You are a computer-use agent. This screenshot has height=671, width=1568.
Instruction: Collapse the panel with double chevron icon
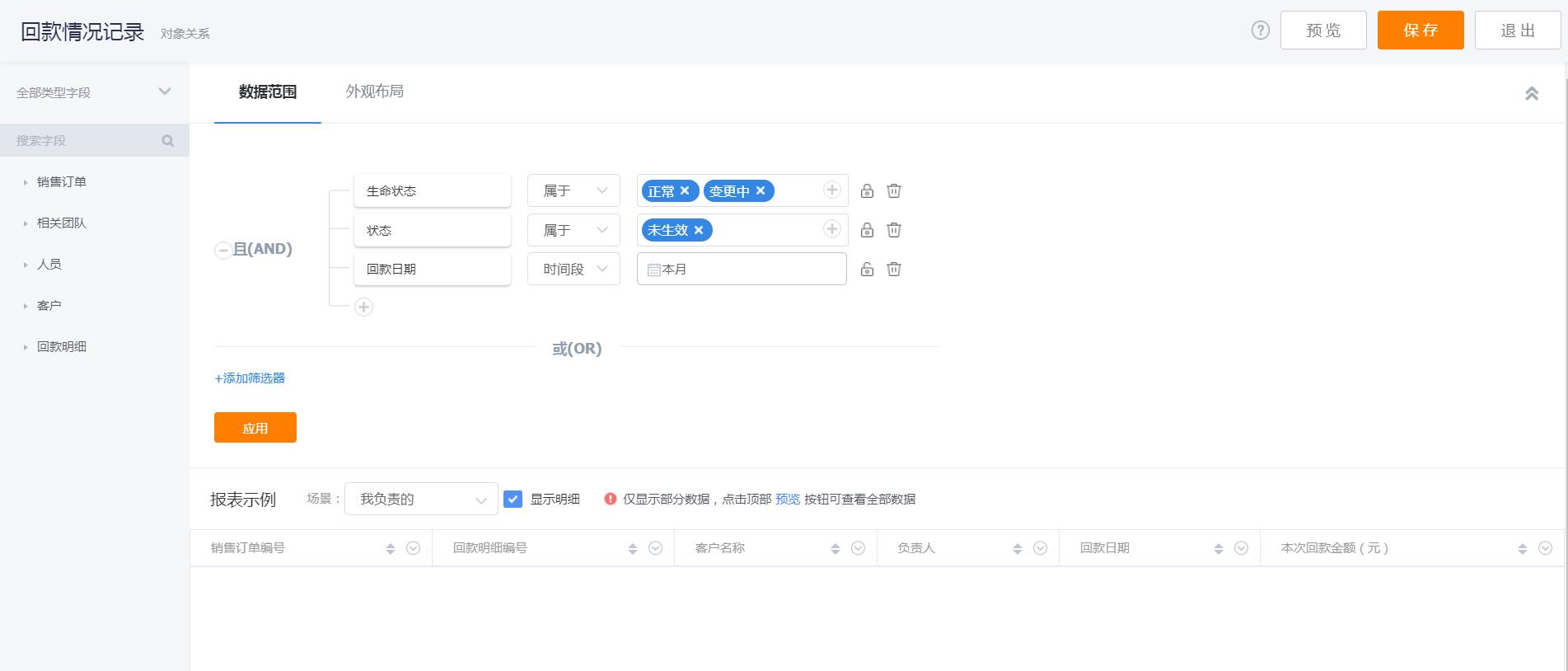(1531, 93)
